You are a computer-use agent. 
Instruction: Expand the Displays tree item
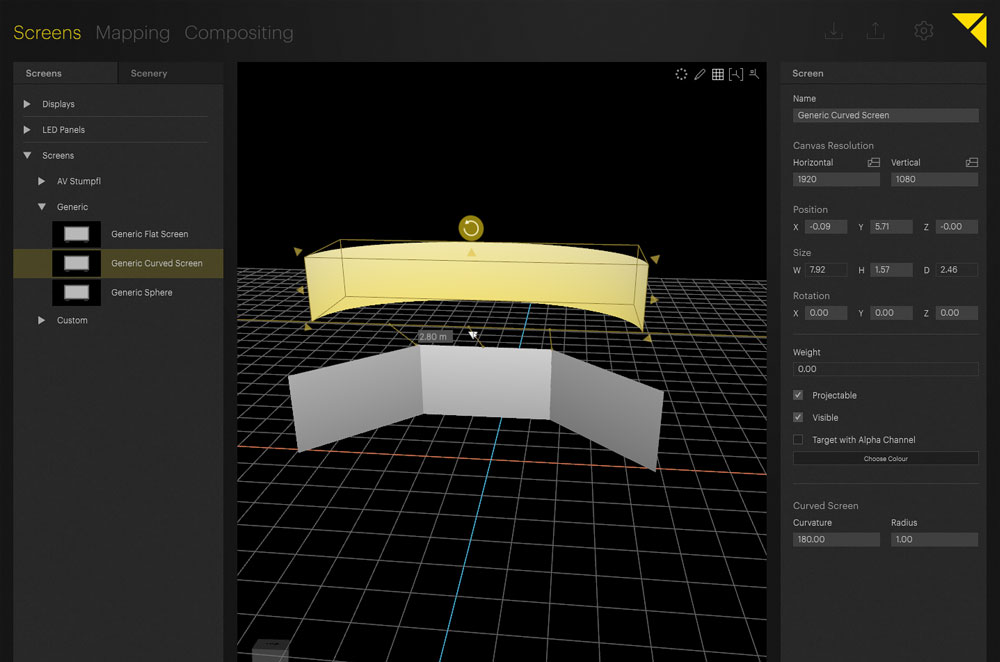(24, 103)
